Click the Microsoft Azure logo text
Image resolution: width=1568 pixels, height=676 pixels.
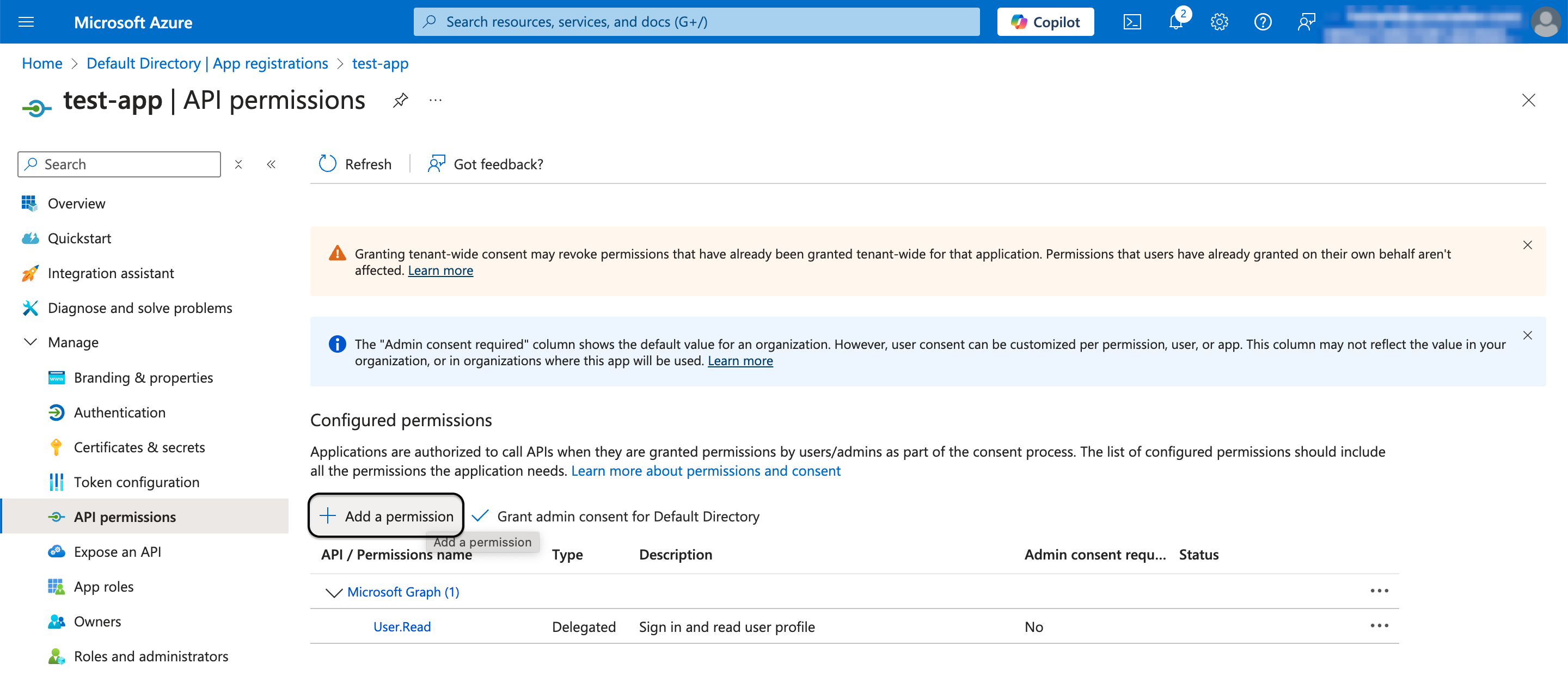click(133, 22)
